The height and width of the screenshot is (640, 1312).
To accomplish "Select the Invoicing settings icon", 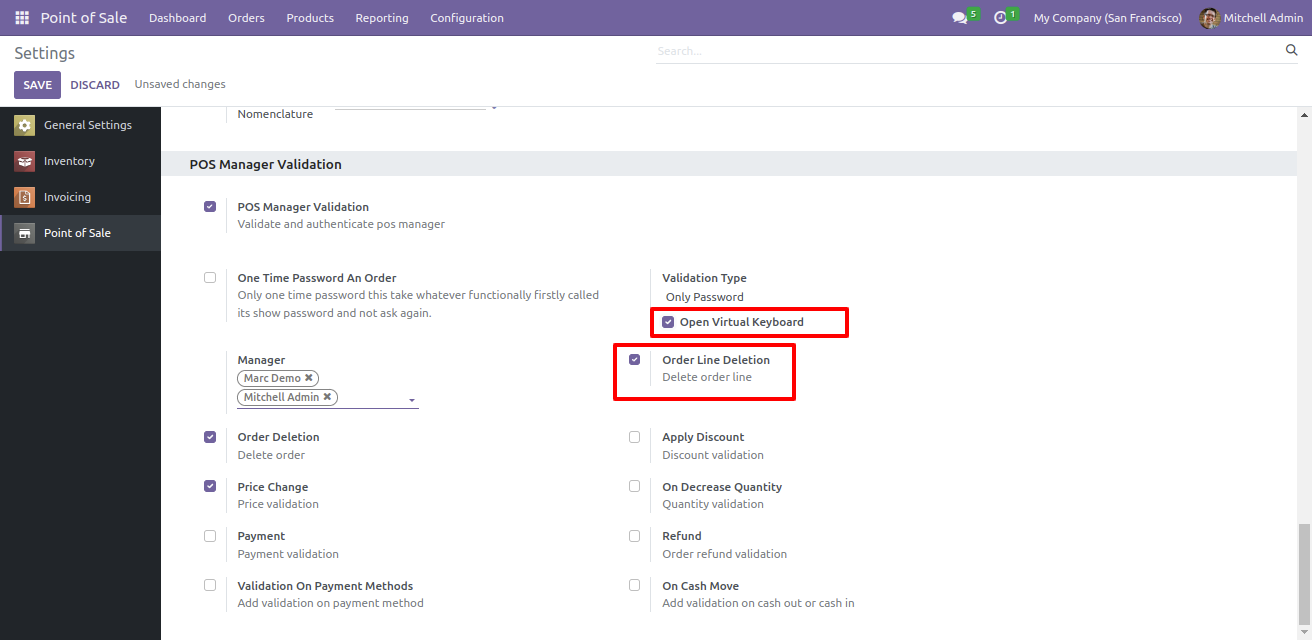I will [25, 197].
